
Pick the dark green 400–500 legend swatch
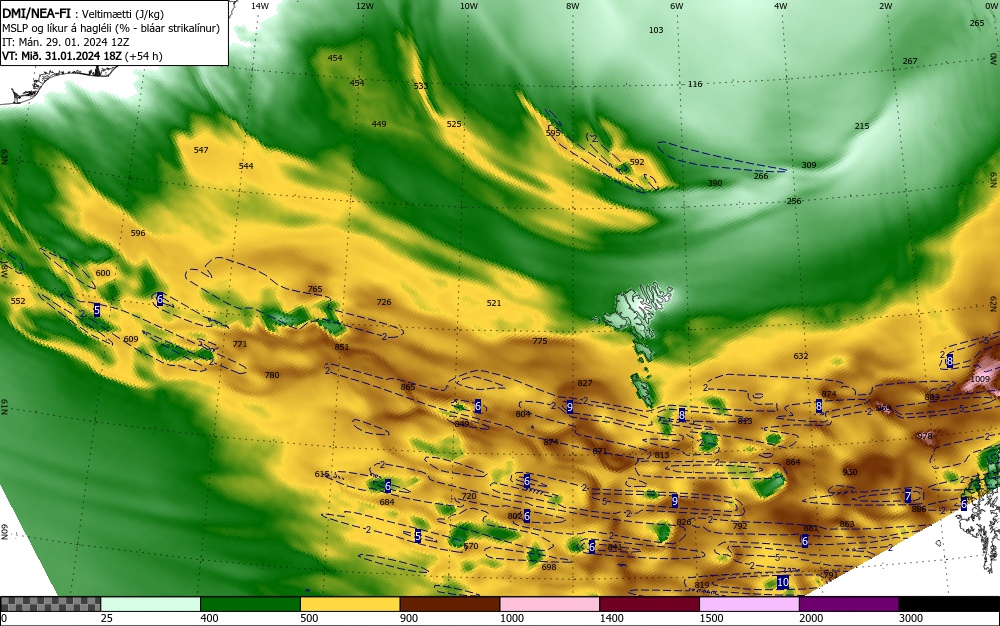(x=250, y=604)
